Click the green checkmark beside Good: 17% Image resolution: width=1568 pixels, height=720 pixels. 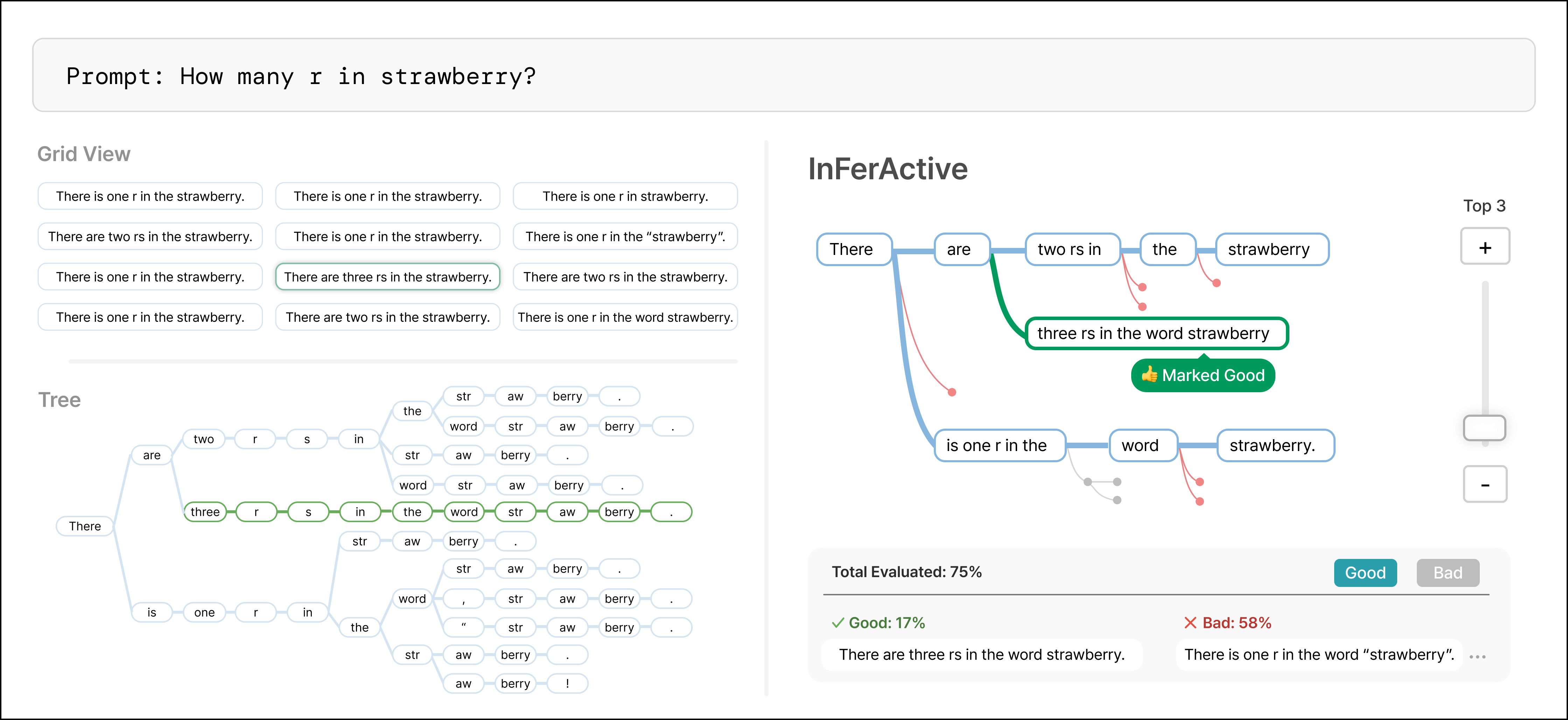[x=838, y=623]
